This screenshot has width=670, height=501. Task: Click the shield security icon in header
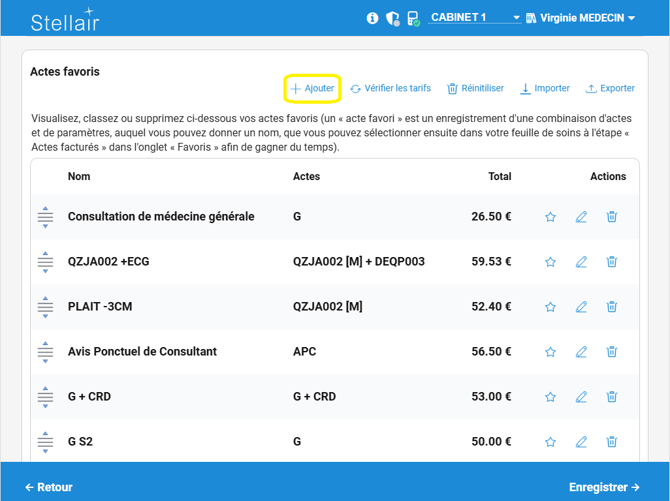[392, 18]
